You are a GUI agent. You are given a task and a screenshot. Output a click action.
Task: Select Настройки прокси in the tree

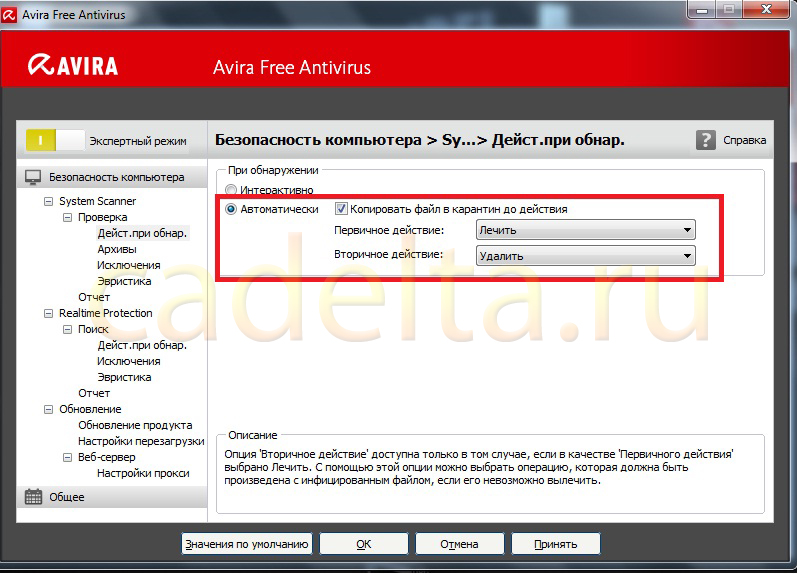click(x=143, y=473)
